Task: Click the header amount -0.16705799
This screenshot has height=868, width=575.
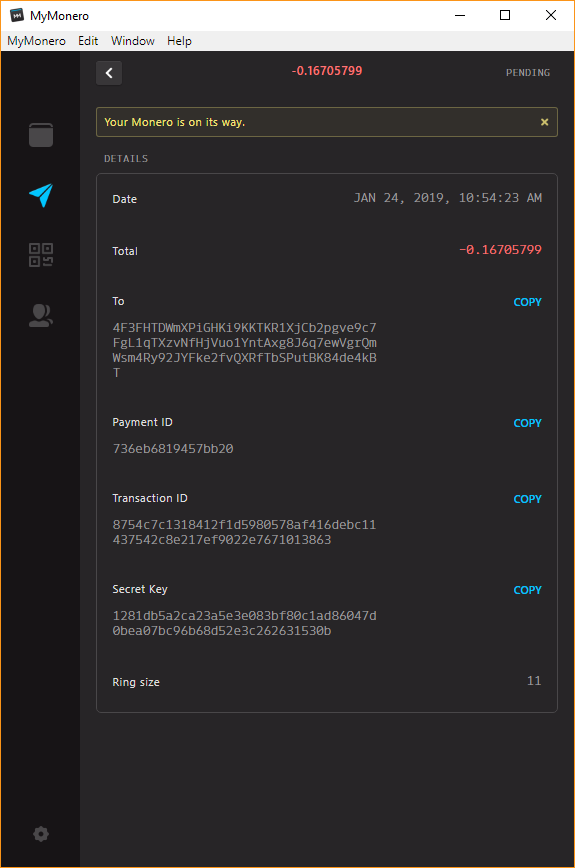Action: click(327, 71)
